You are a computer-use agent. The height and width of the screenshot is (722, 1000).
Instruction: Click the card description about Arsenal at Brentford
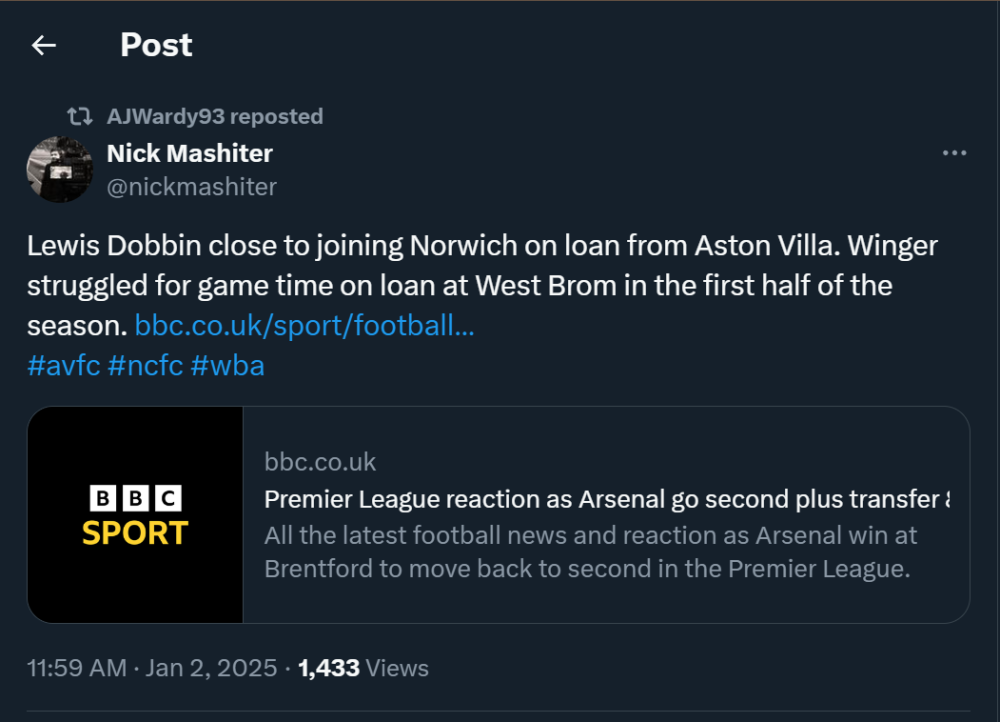(590, 552)
